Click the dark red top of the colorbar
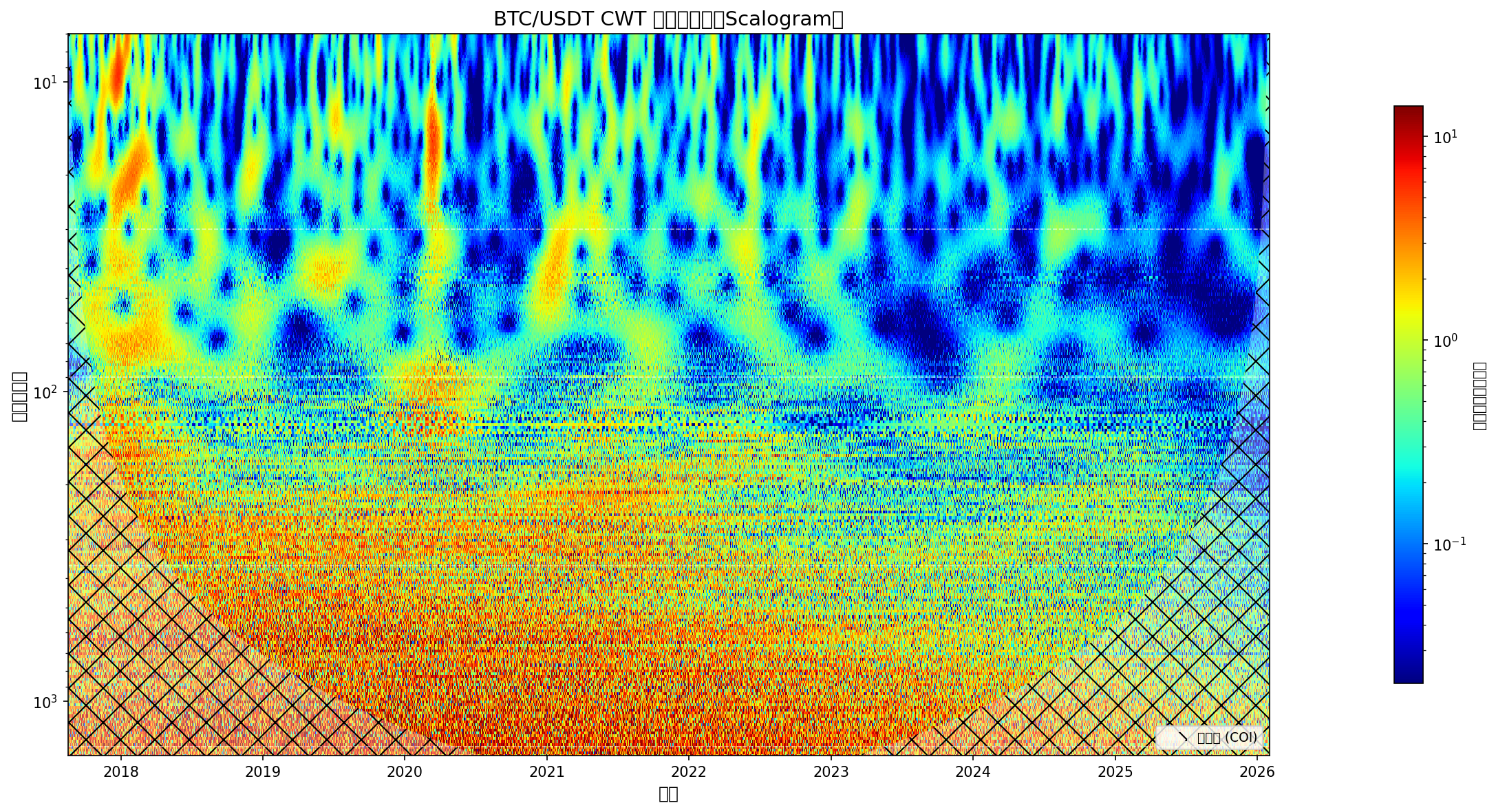 point(1408,110)
